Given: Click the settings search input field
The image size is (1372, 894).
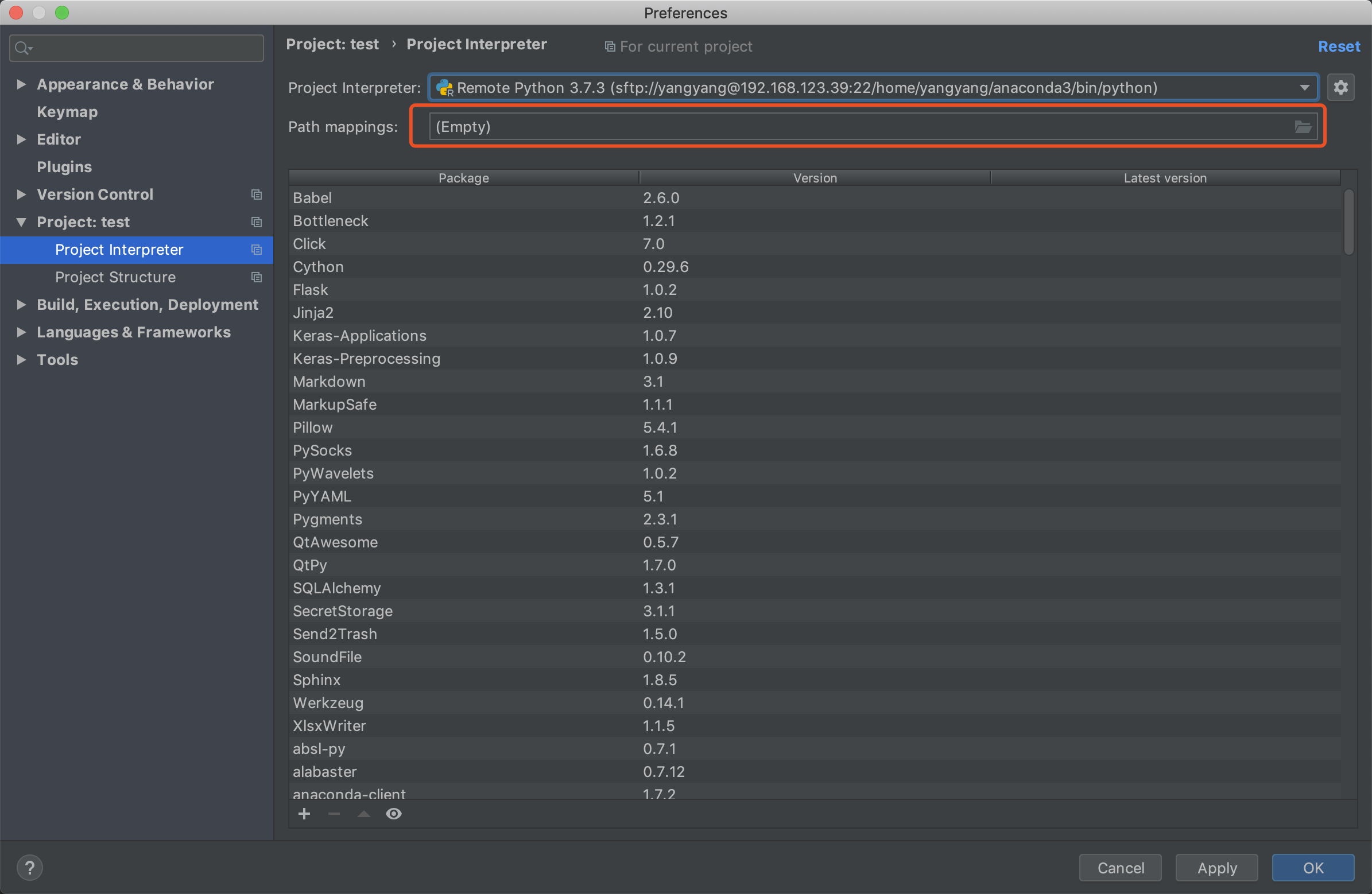Looking at the screenshot, I should point(144,48).
